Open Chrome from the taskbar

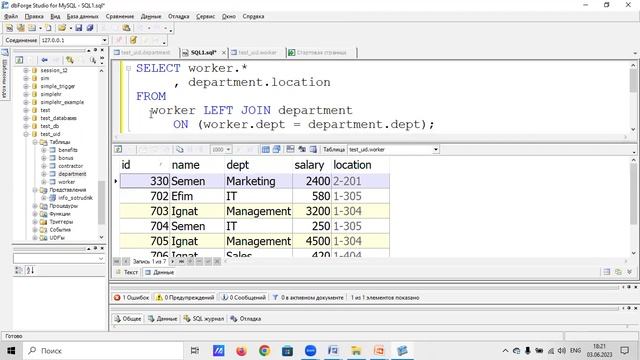pos(264,351)
